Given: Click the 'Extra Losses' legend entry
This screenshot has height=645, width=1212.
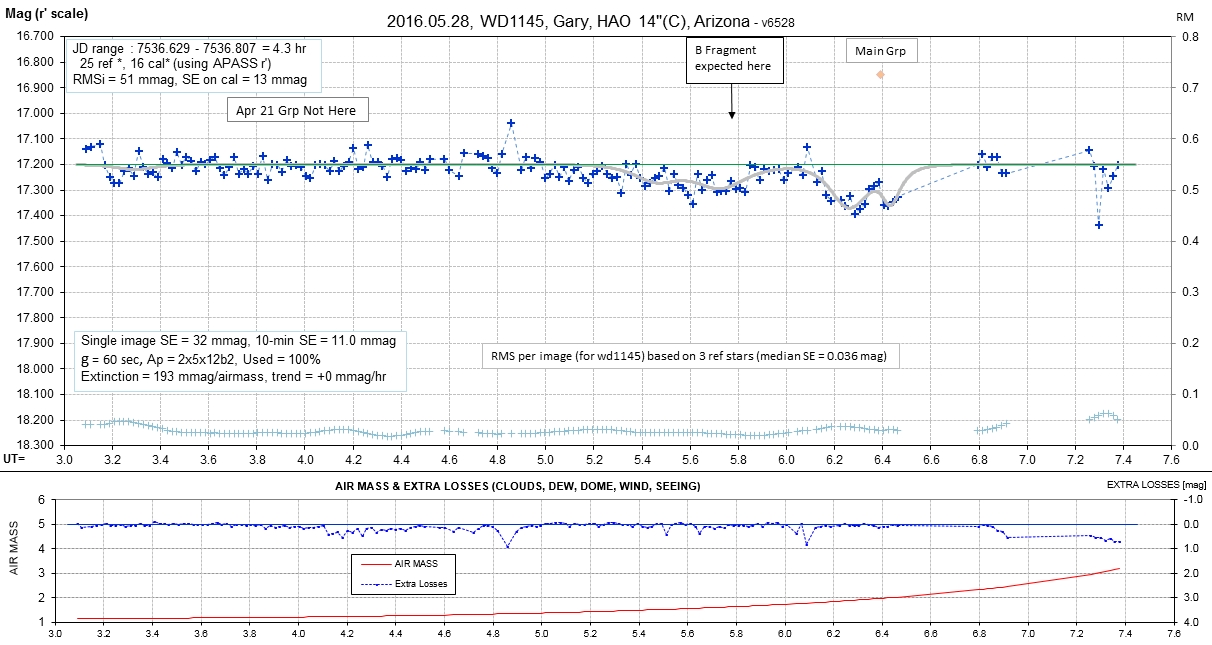Looking at the screenshot, I should point(404,583).
